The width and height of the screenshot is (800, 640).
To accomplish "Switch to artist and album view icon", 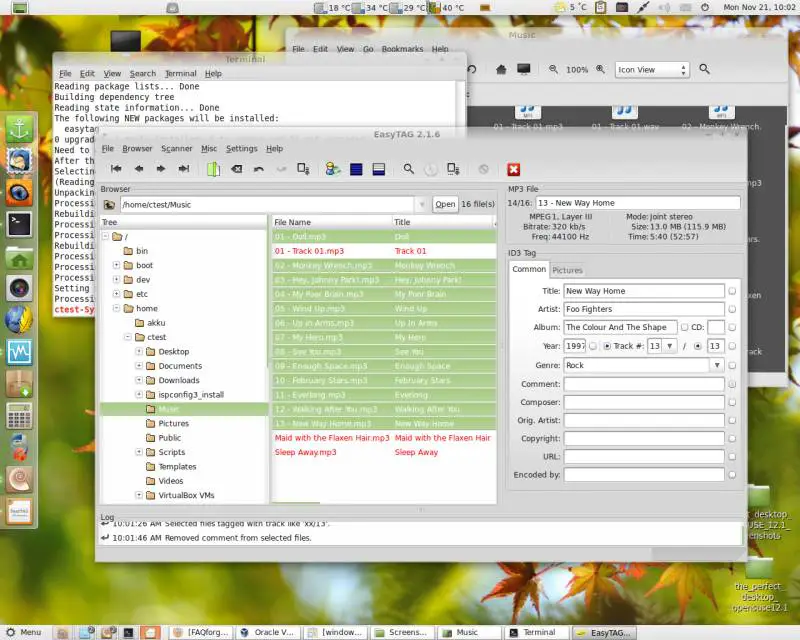I will [333, 169].
